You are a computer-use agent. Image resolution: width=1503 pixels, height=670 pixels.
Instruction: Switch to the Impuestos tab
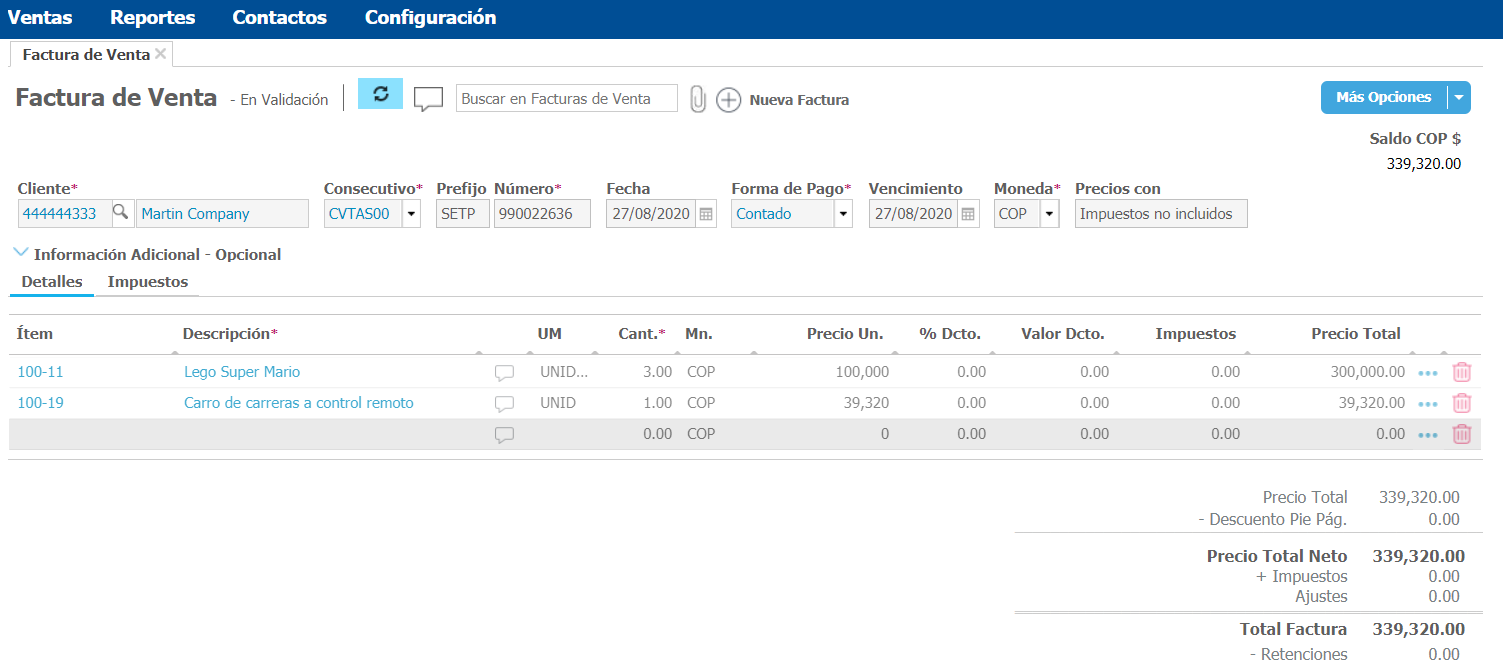point(148,282)
